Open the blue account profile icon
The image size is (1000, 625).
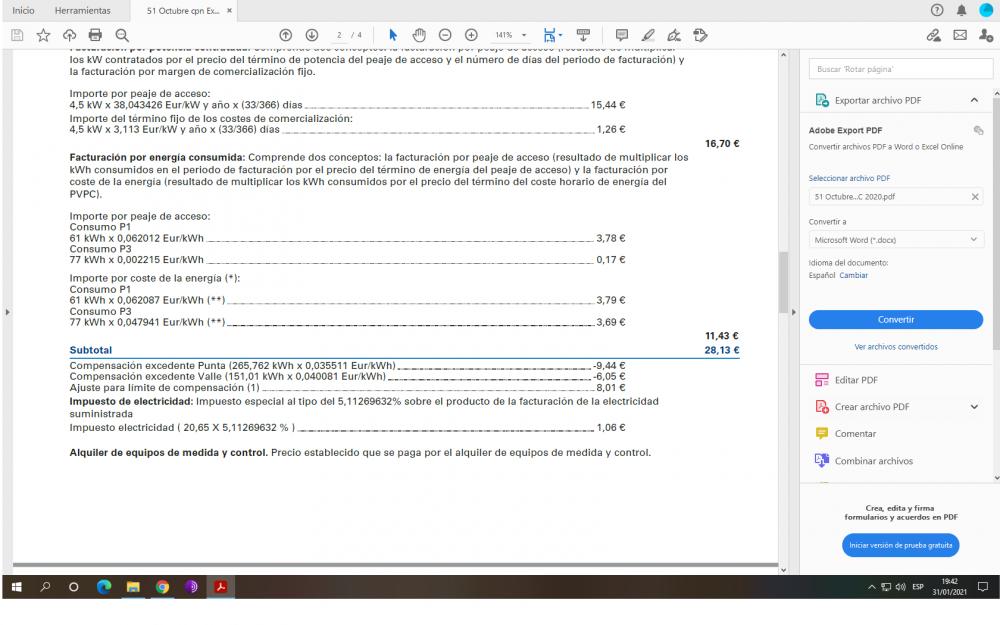986,10
